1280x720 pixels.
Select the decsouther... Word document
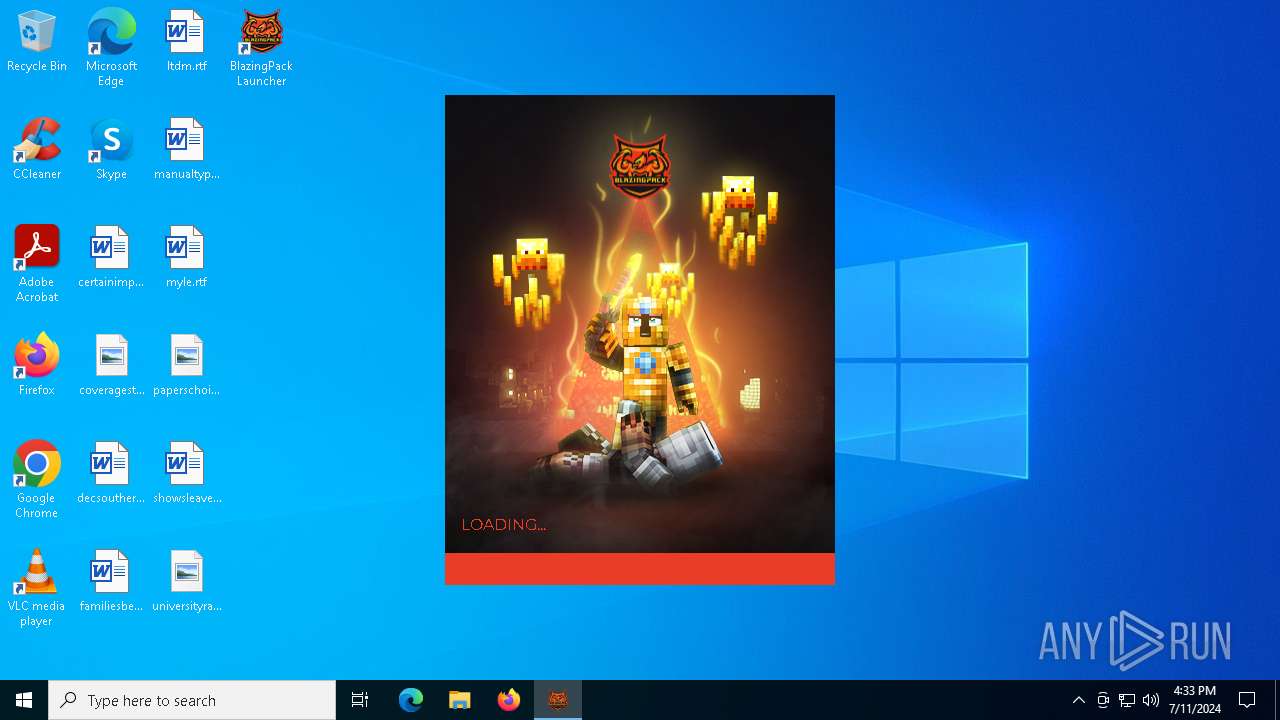click(x=111, y=473)
